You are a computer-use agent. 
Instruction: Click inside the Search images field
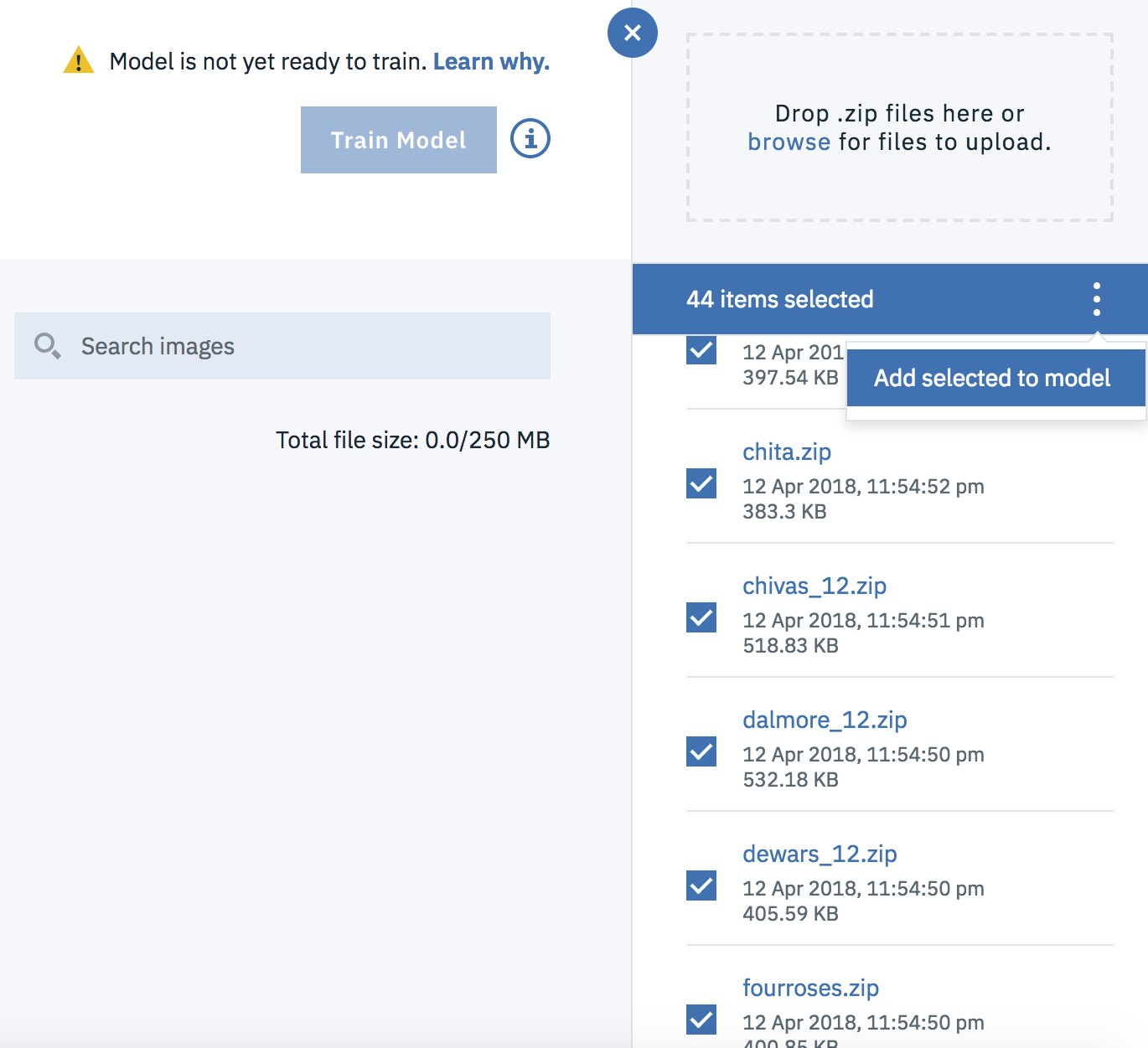(282, 345)
